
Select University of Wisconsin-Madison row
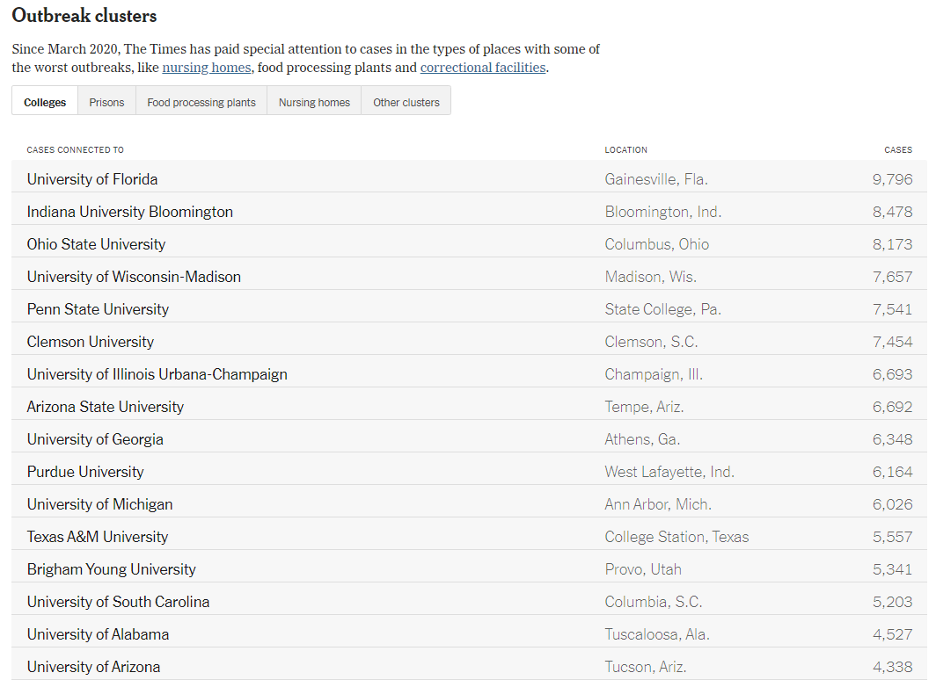pos(134,277)
